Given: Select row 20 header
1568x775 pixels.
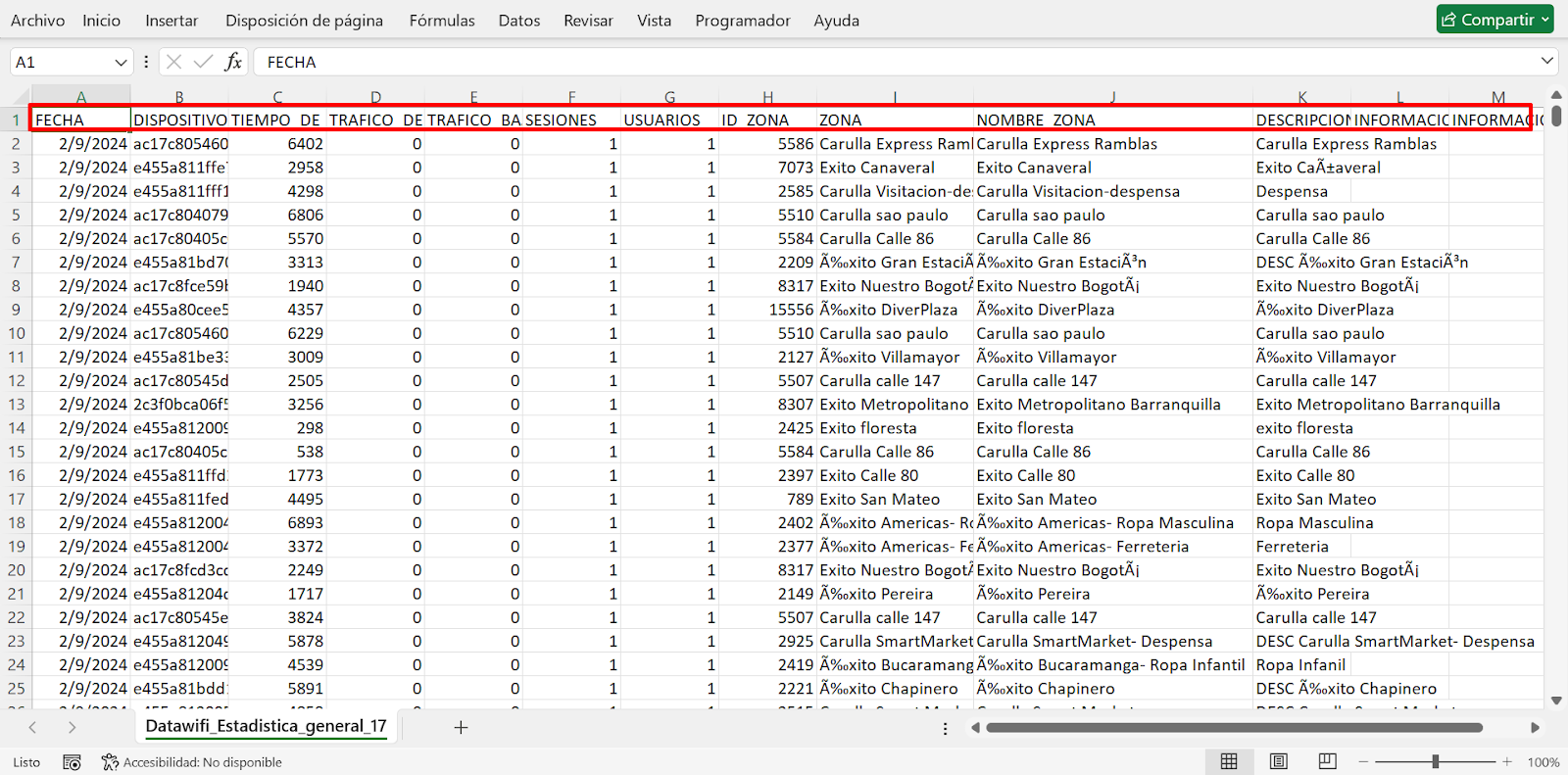Looking at the screenshot, I should [16, 570].
